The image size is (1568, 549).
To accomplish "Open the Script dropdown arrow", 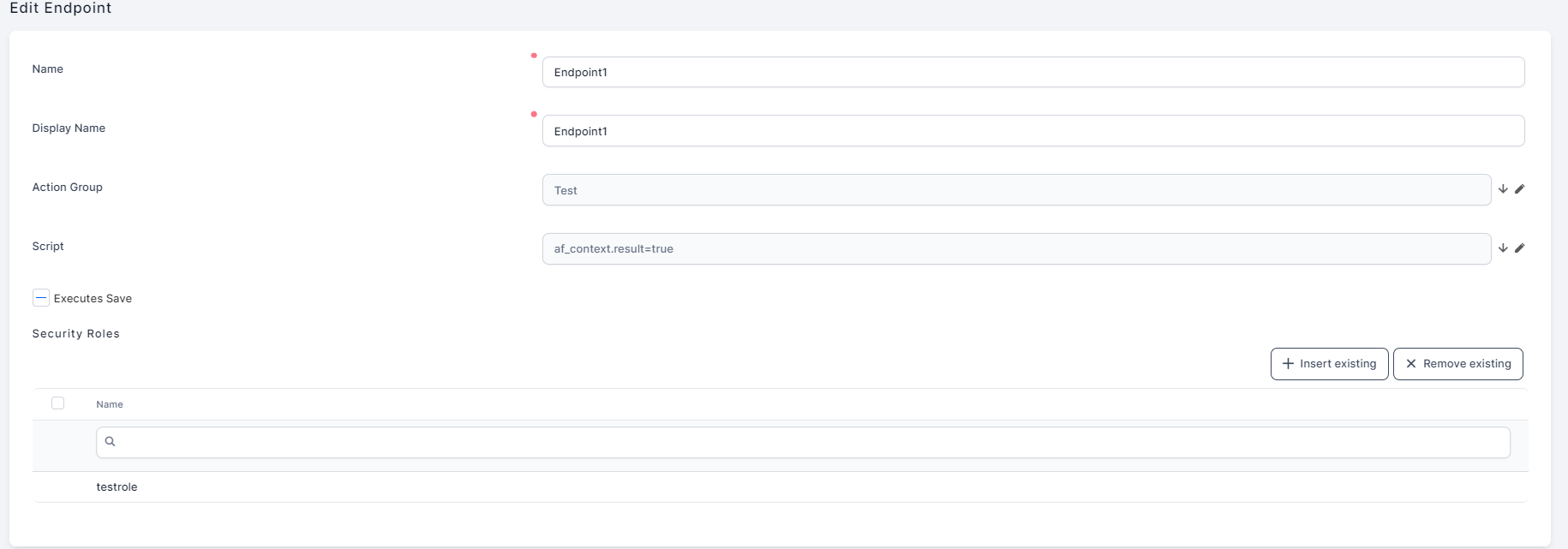I will pyautogui.click(x=1503, y=248).
